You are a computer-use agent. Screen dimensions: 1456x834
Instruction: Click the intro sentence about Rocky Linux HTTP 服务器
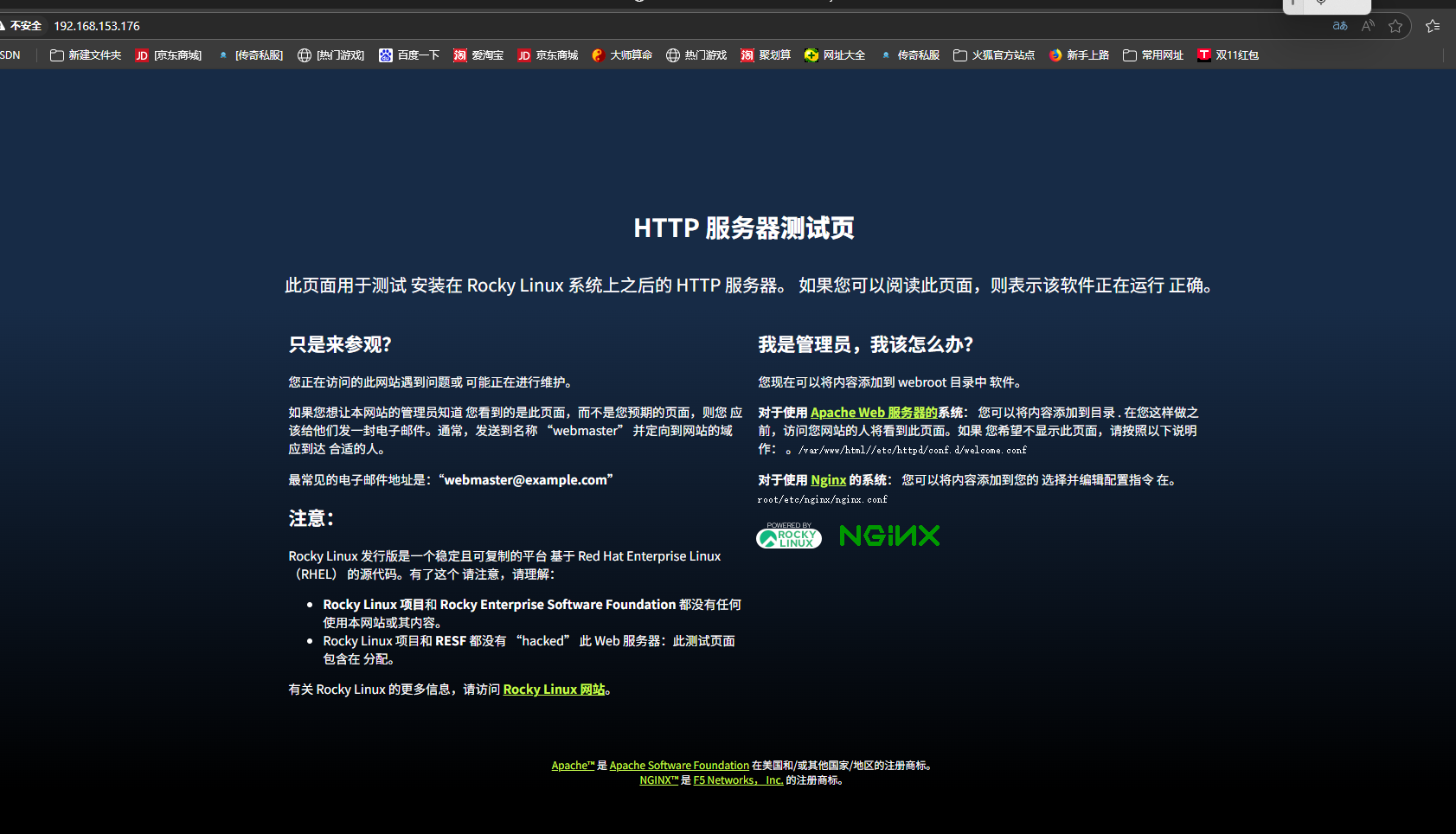coord(749,285)
